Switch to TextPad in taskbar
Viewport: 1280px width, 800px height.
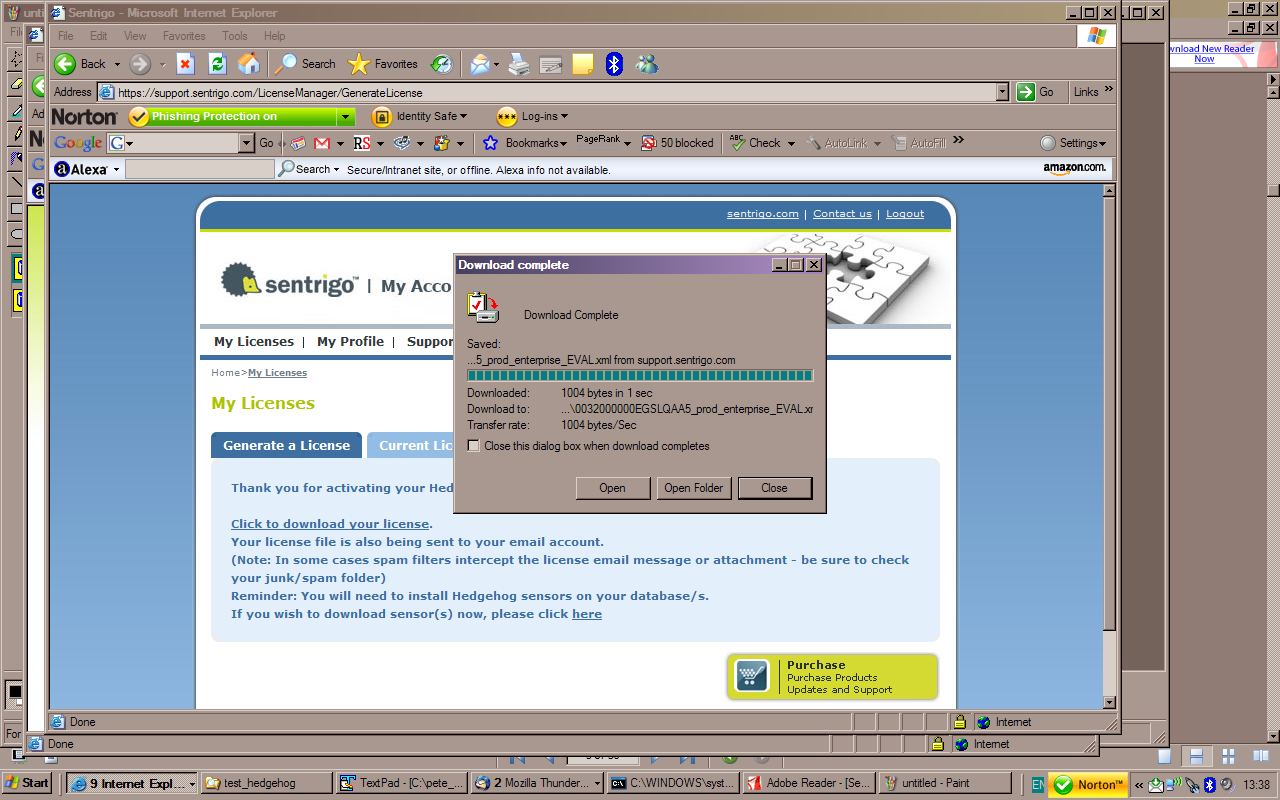click(x=401, y=783)
